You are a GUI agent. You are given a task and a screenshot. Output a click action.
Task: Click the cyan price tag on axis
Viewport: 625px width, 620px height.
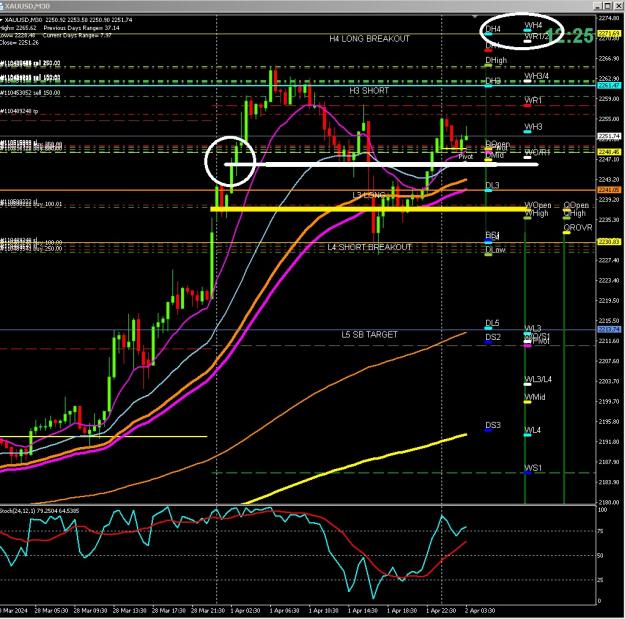609,86
